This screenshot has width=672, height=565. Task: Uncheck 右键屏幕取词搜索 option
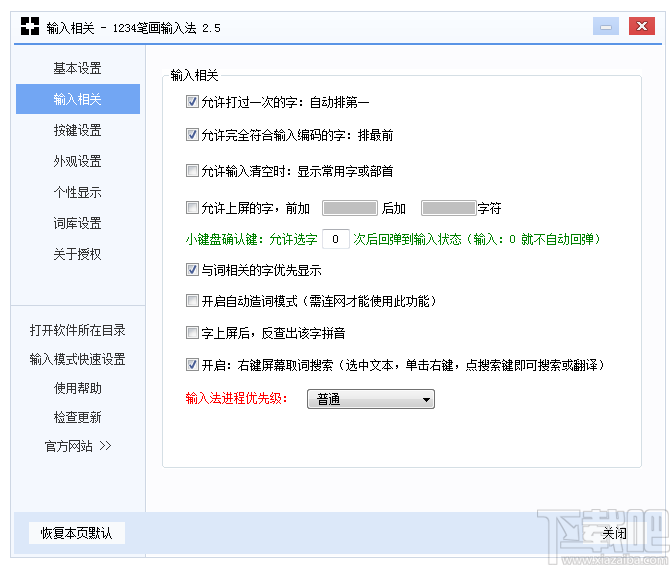(x=192, y=364)
